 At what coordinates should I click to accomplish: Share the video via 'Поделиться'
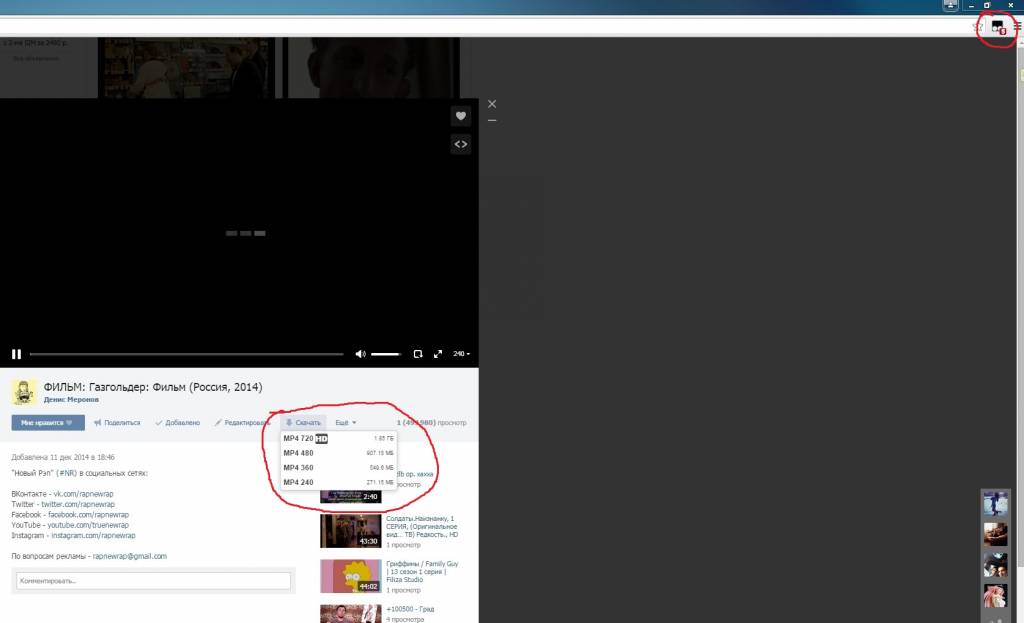[117, 423]
